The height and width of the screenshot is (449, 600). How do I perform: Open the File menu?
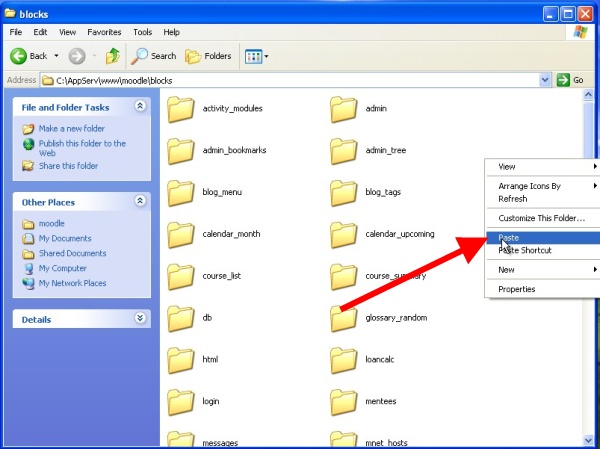click(x=16, y=32)
